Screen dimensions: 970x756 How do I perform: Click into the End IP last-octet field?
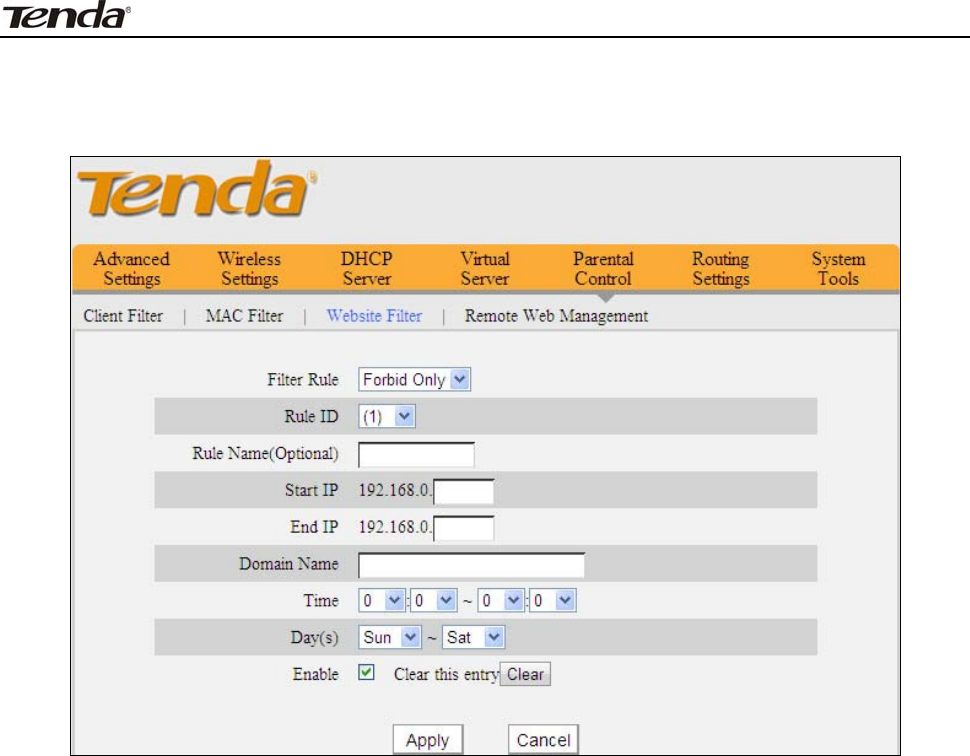tap(464, 528)
